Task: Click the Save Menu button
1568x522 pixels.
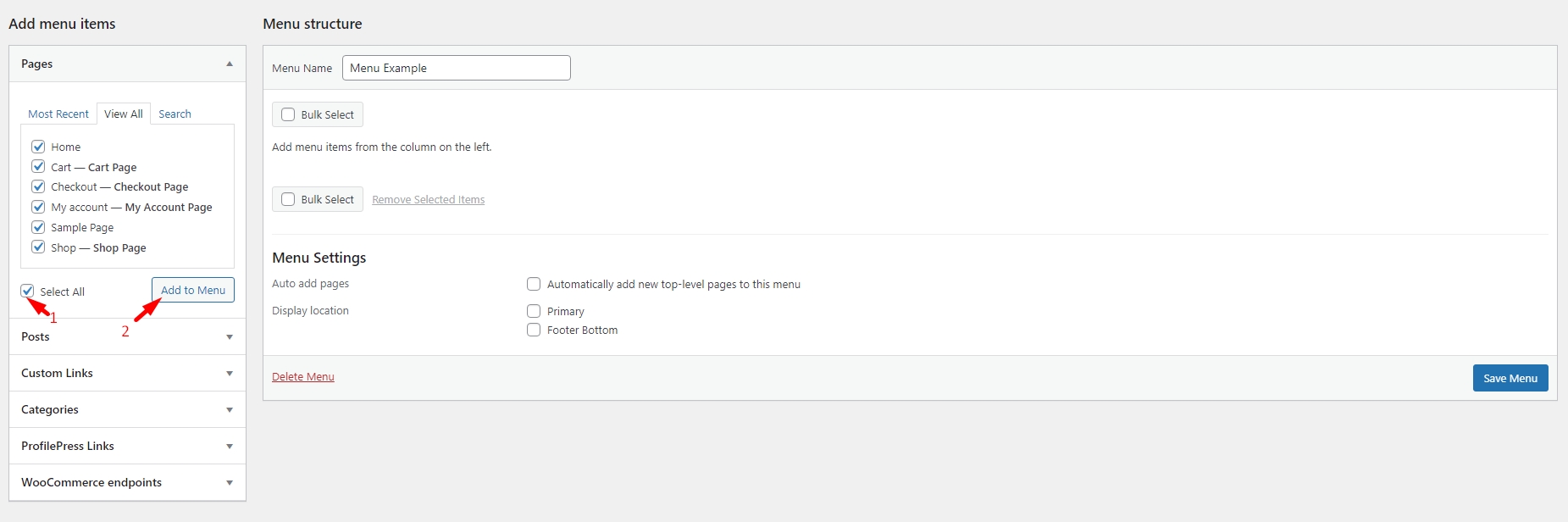Action: (x=1510, y=378)
